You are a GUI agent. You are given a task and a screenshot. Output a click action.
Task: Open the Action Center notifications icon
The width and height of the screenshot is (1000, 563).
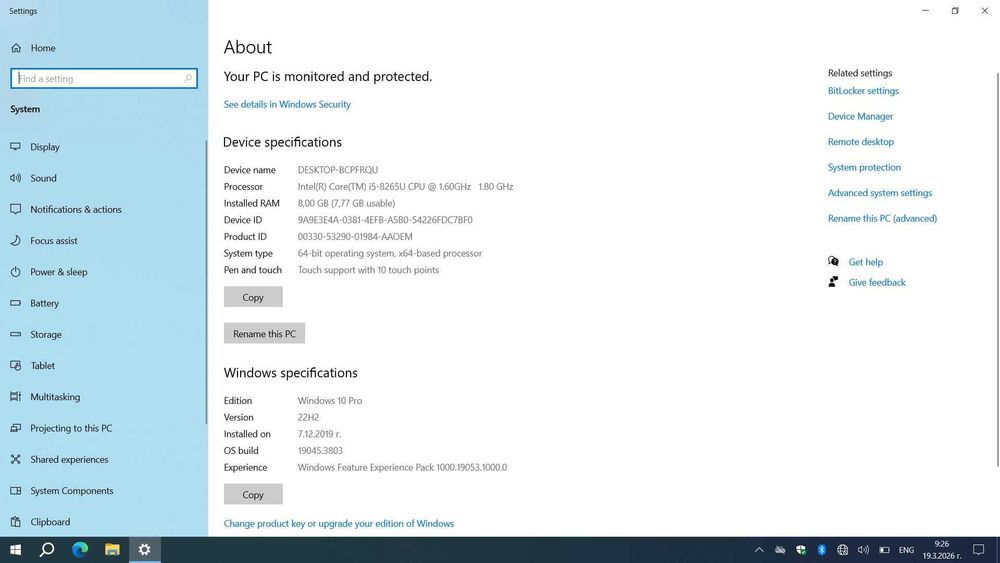(978, 550)
